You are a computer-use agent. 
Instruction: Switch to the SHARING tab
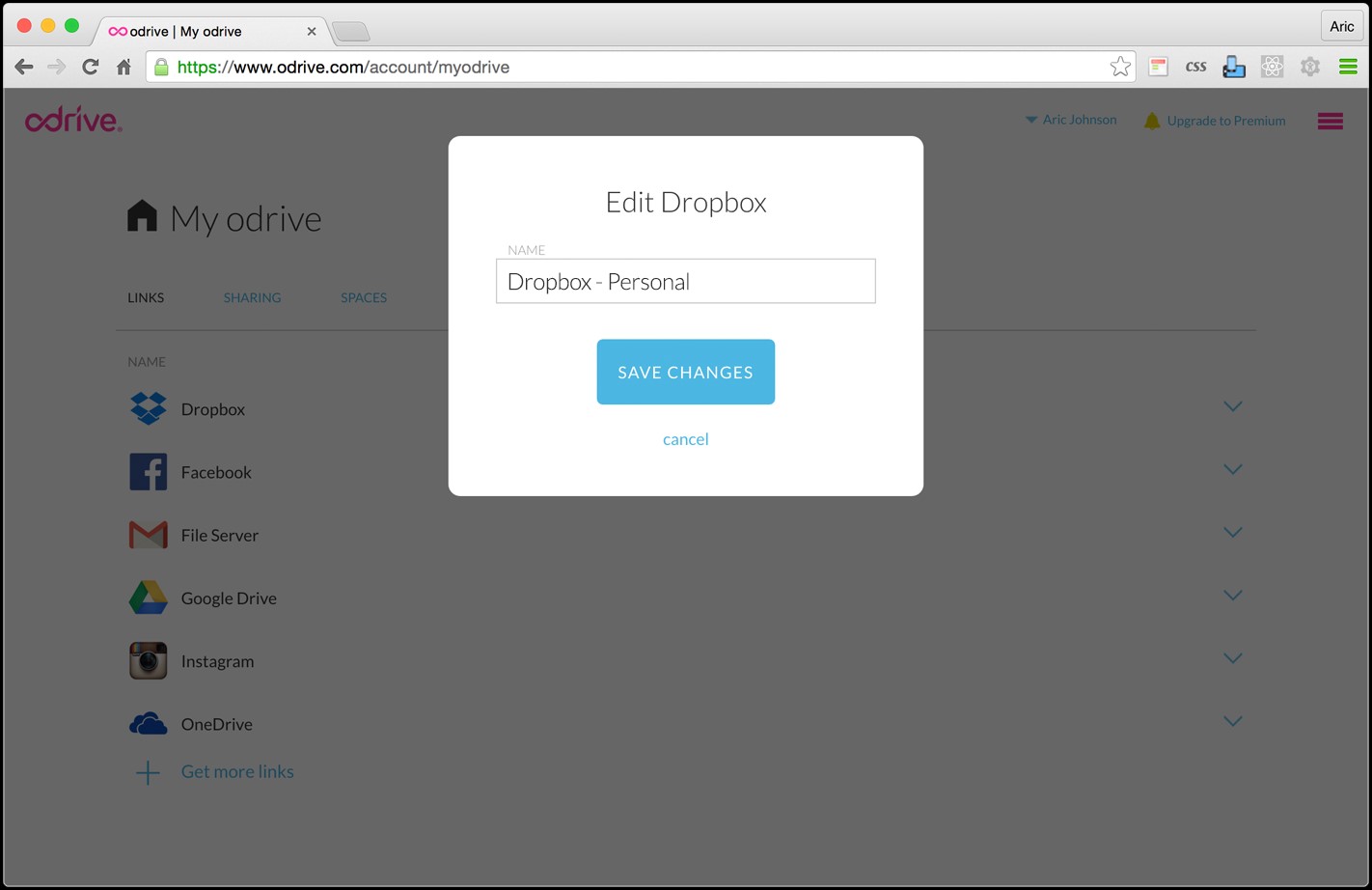click(x=252, y=297)
